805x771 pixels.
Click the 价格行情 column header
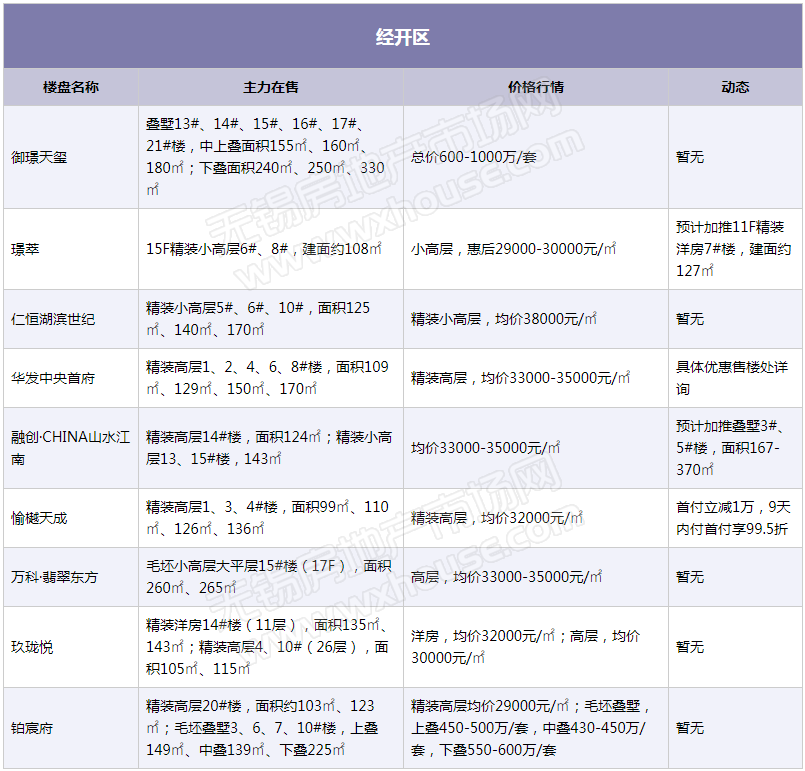click(535, 87)
